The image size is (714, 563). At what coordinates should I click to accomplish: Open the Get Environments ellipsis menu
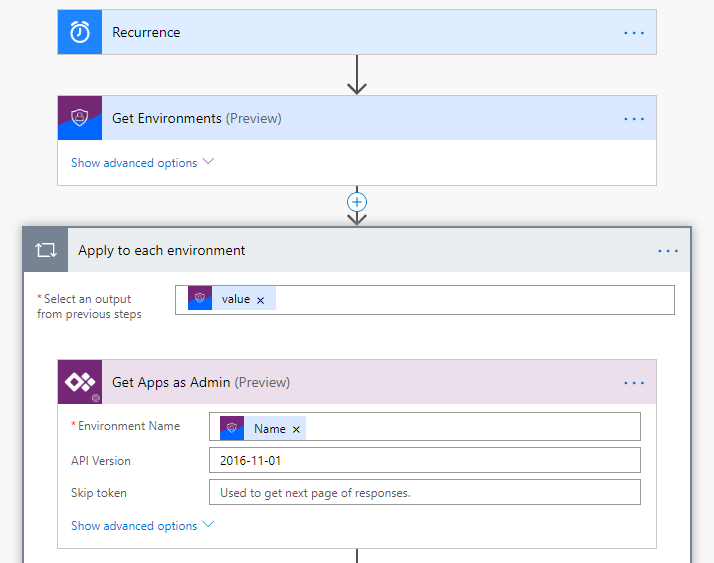[634, 118]
